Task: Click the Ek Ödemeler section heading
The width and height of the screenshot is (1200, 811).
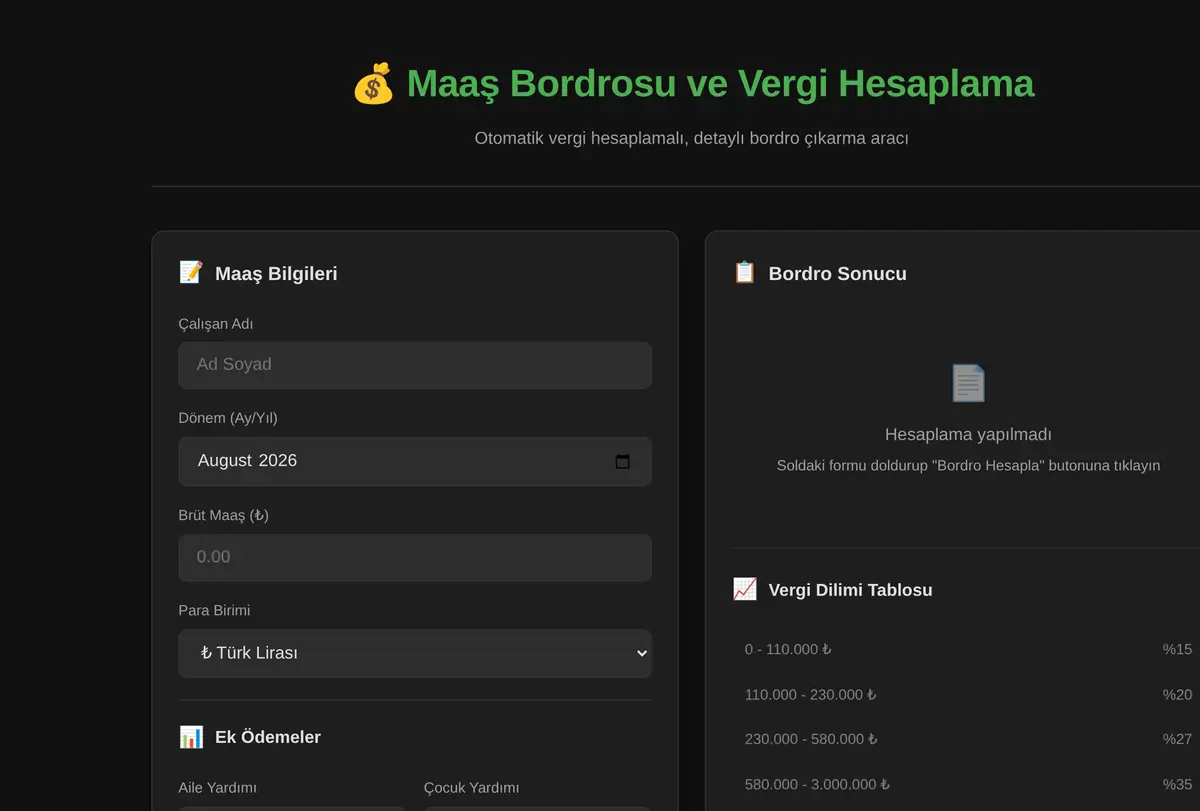Action: 268,737
